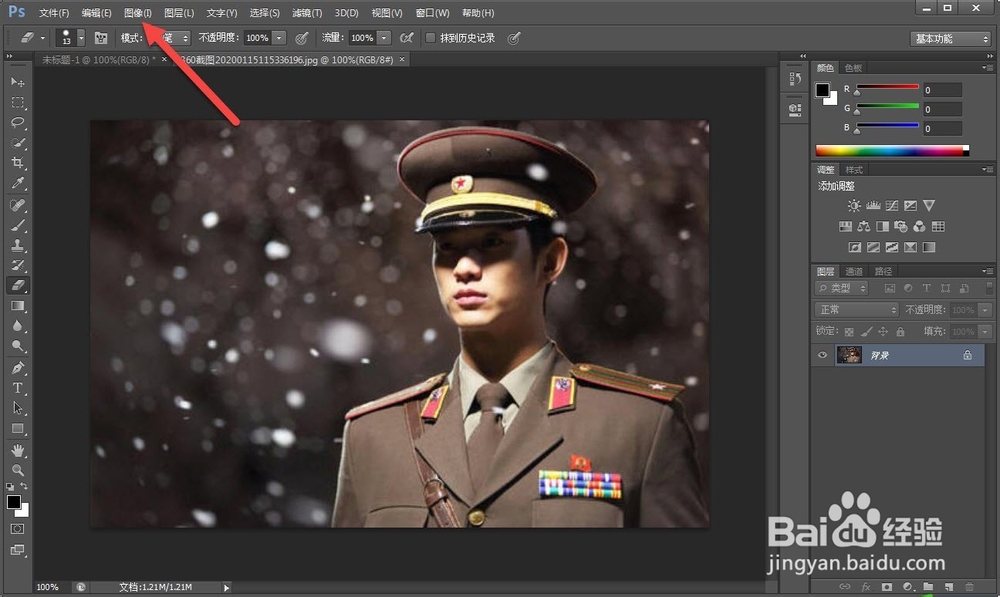Open the workspace switcher dropdown

[x=950, y=39]
